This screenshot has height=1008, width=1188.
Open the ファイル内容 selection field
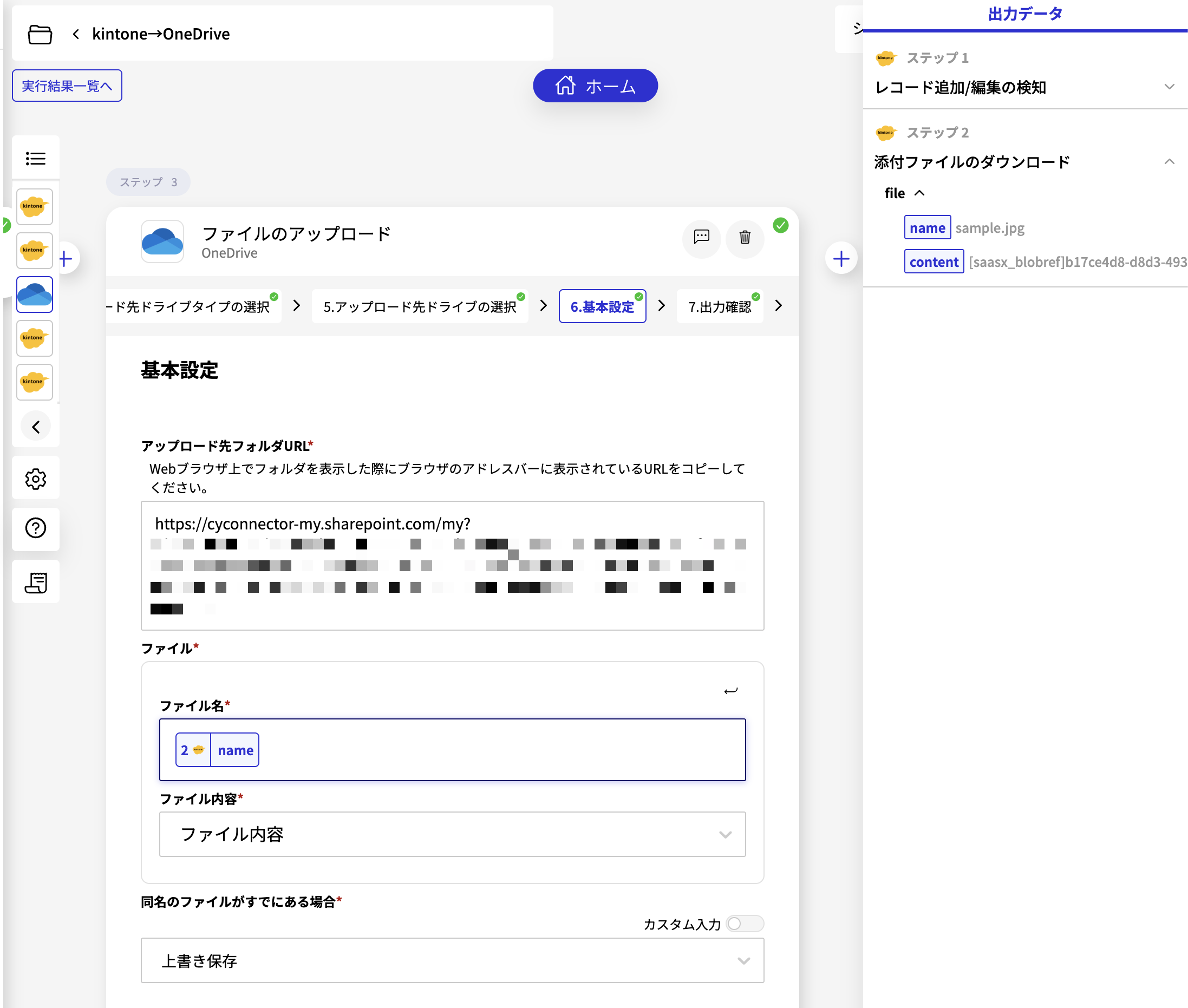point(453,834)
